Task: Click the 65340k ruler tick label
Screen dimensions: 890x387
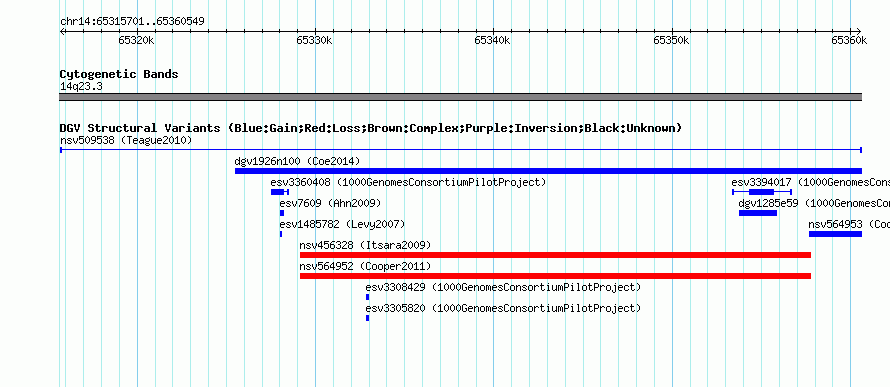Action: (x=492, y=40)
